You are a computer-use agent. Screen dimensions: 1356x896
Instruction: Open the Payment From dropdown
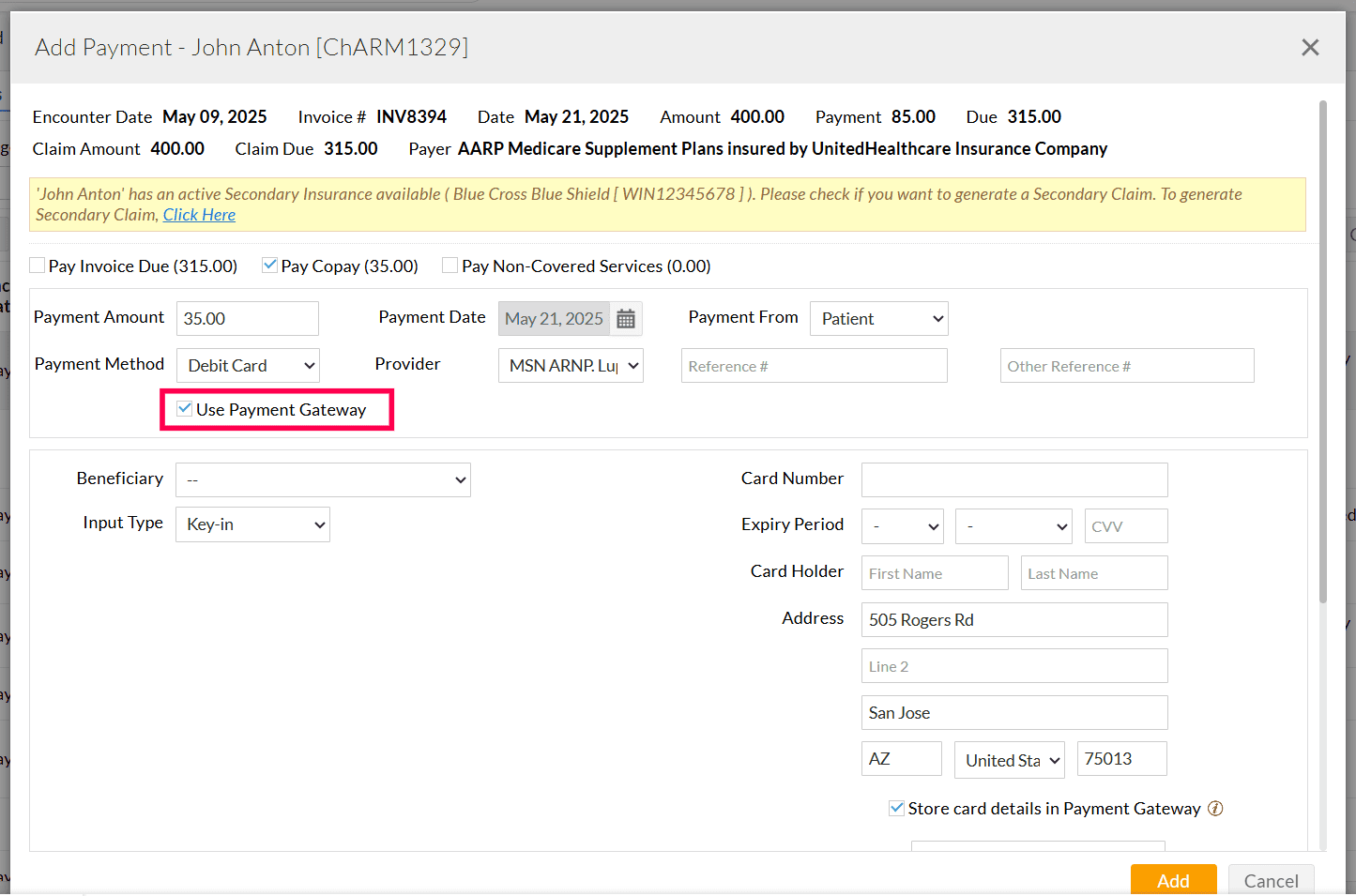point(878,318)
